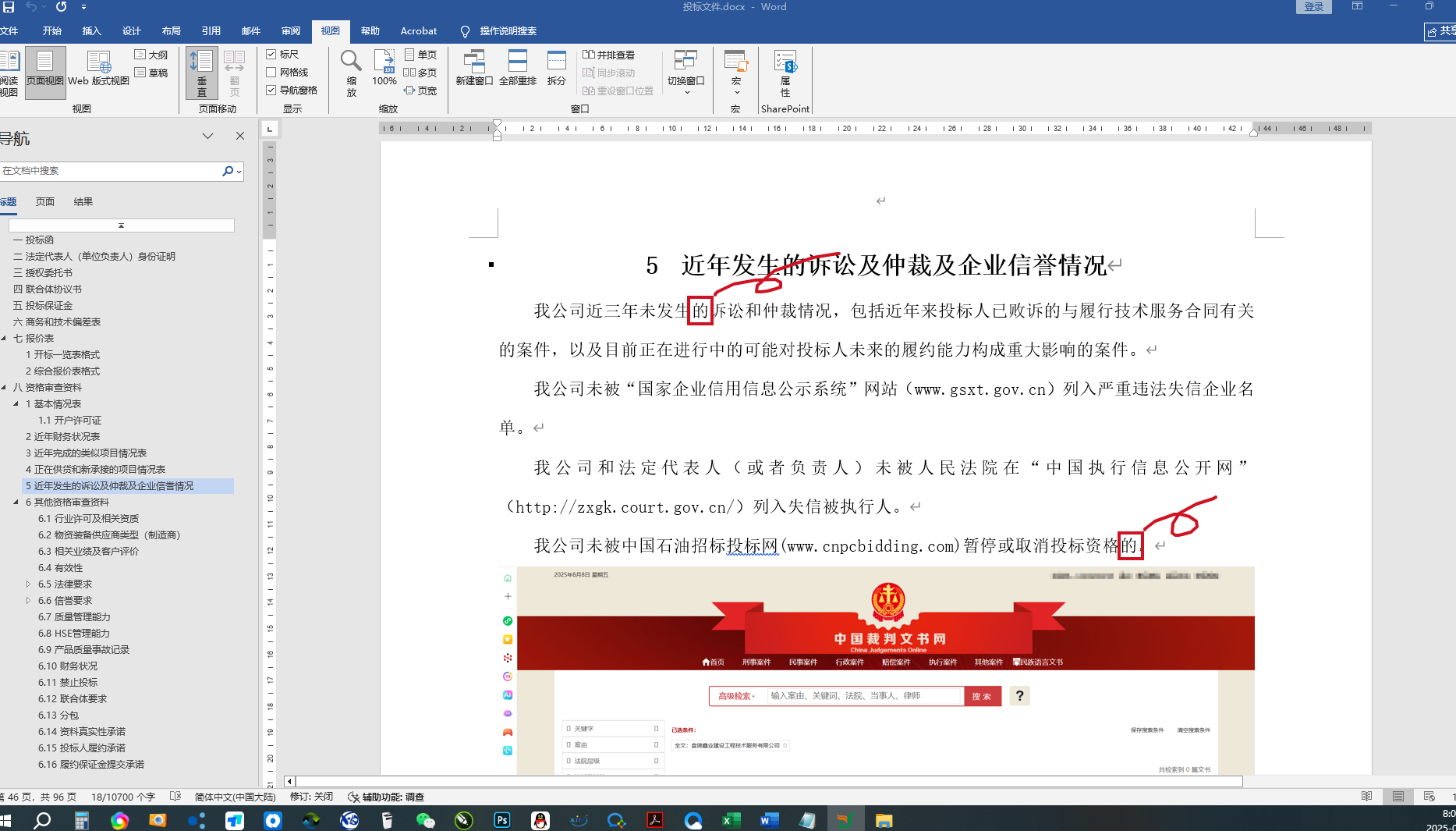Open the Zoom dialog (缩放)
Viewport: 1456px width, 831px height.
(351, 73)
